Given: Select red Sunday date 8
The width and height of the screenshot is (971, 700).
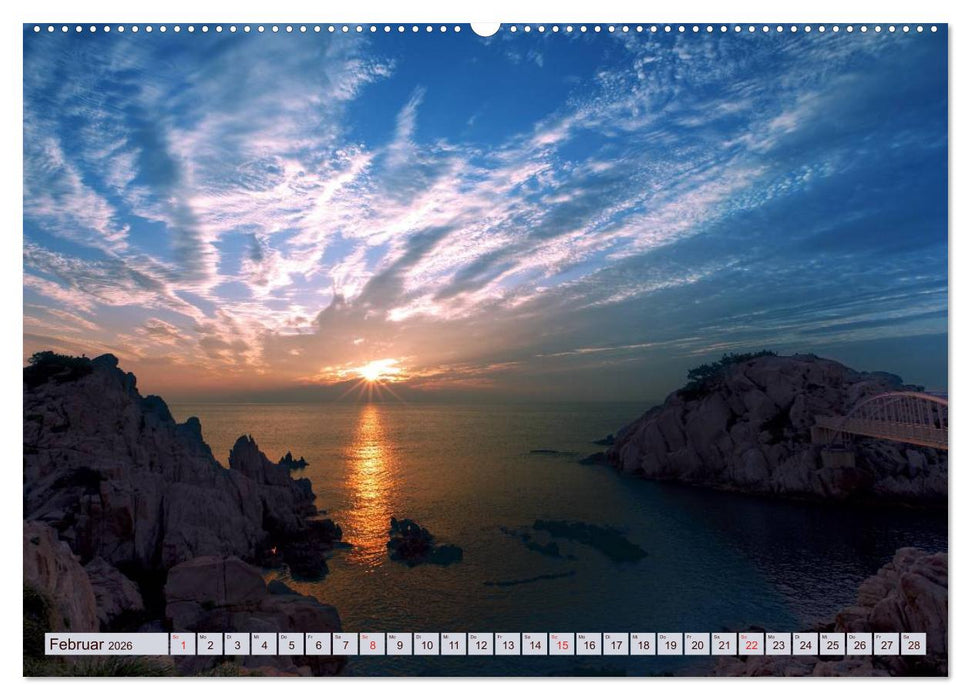Looking at the screenshot, I should [372, 645].
